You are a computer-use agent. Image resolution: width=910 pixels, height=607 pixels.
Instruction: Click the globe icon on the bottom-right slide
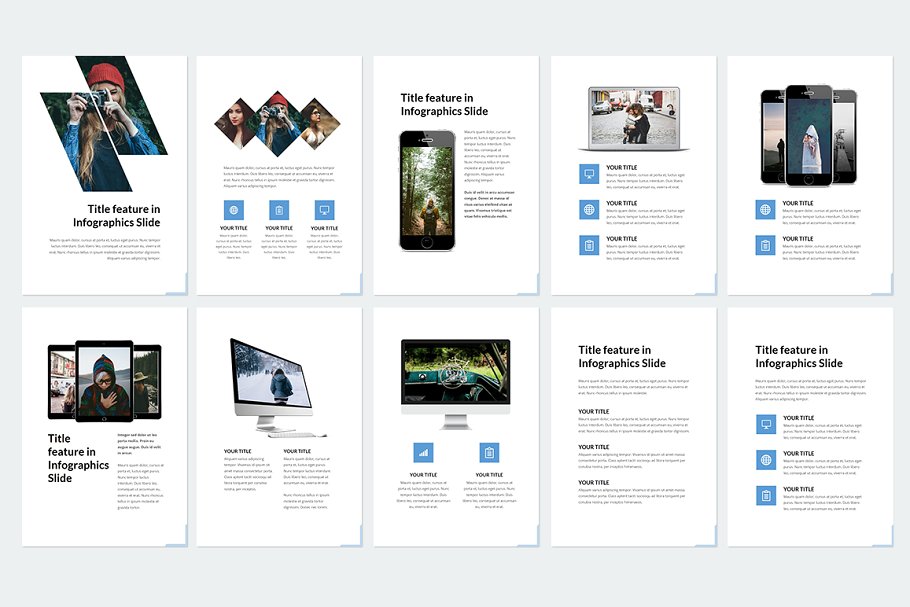(x=766, y=460)
